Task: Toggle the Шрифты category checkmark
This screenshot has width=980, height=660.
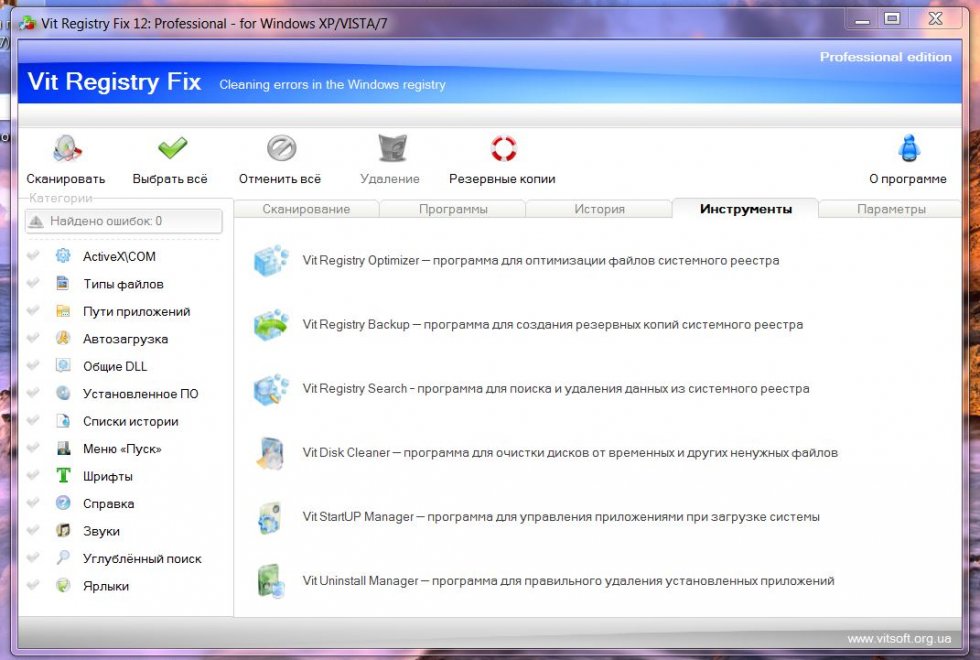Action: point(33,475)
